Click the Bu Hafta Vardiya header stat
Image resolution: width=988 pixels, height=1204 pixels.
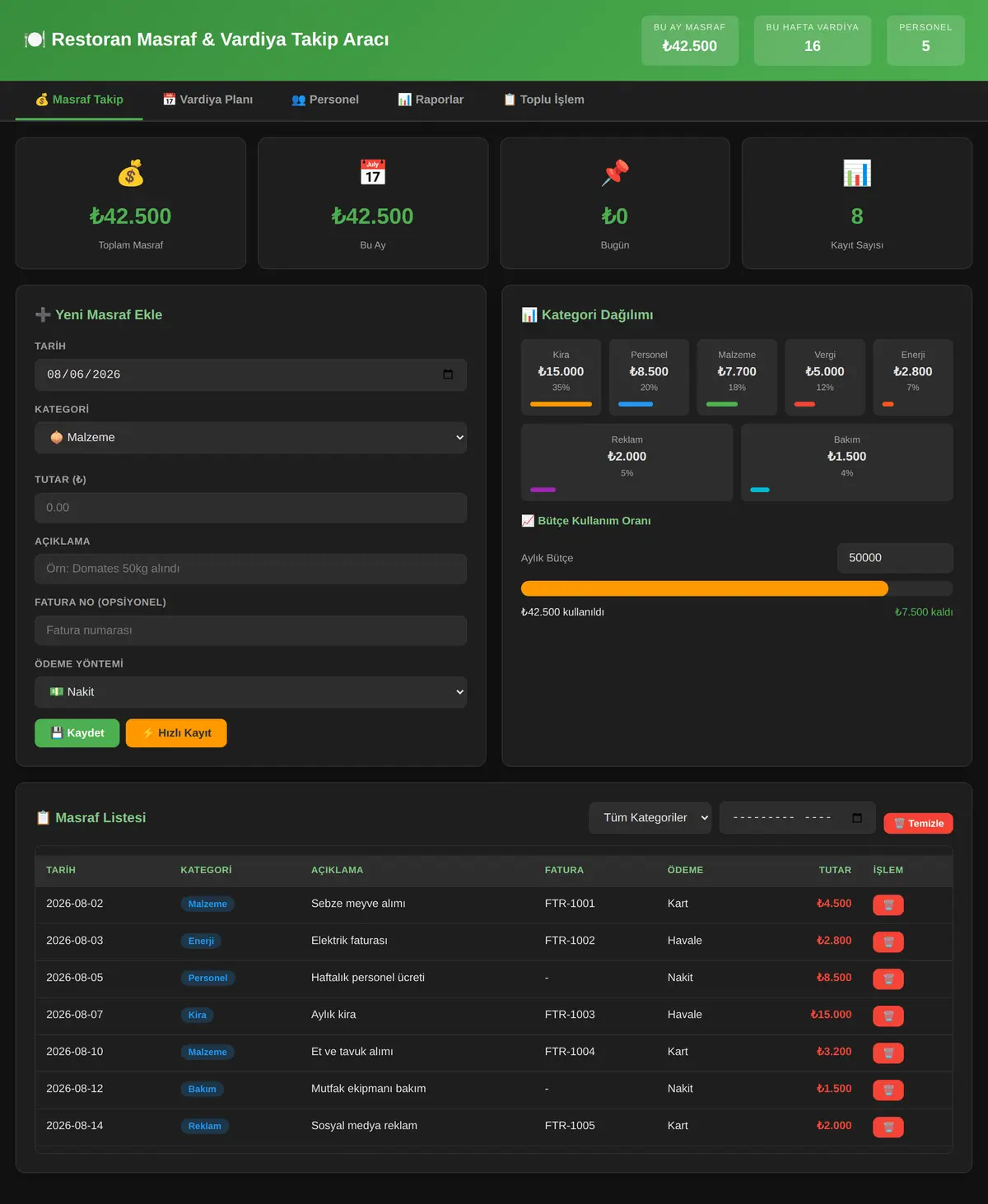point(813,40)
